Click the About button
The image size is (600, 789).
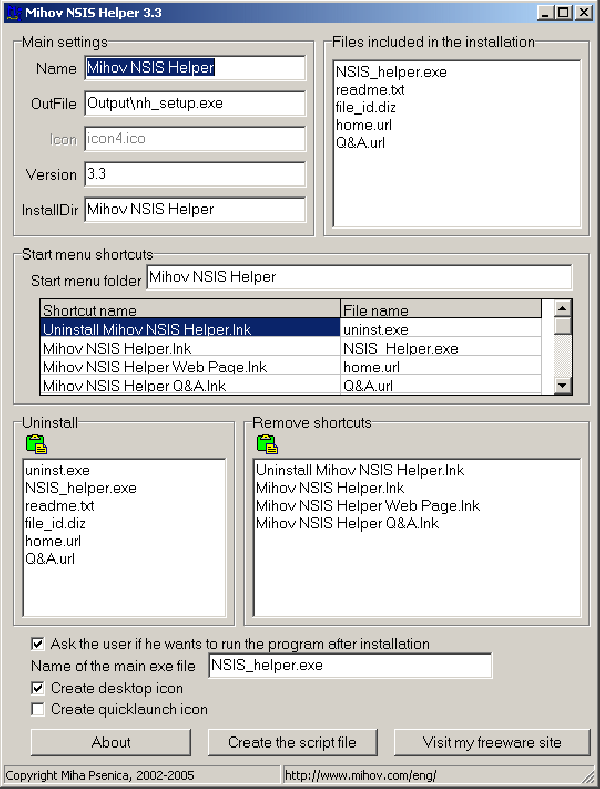point(111,742)
